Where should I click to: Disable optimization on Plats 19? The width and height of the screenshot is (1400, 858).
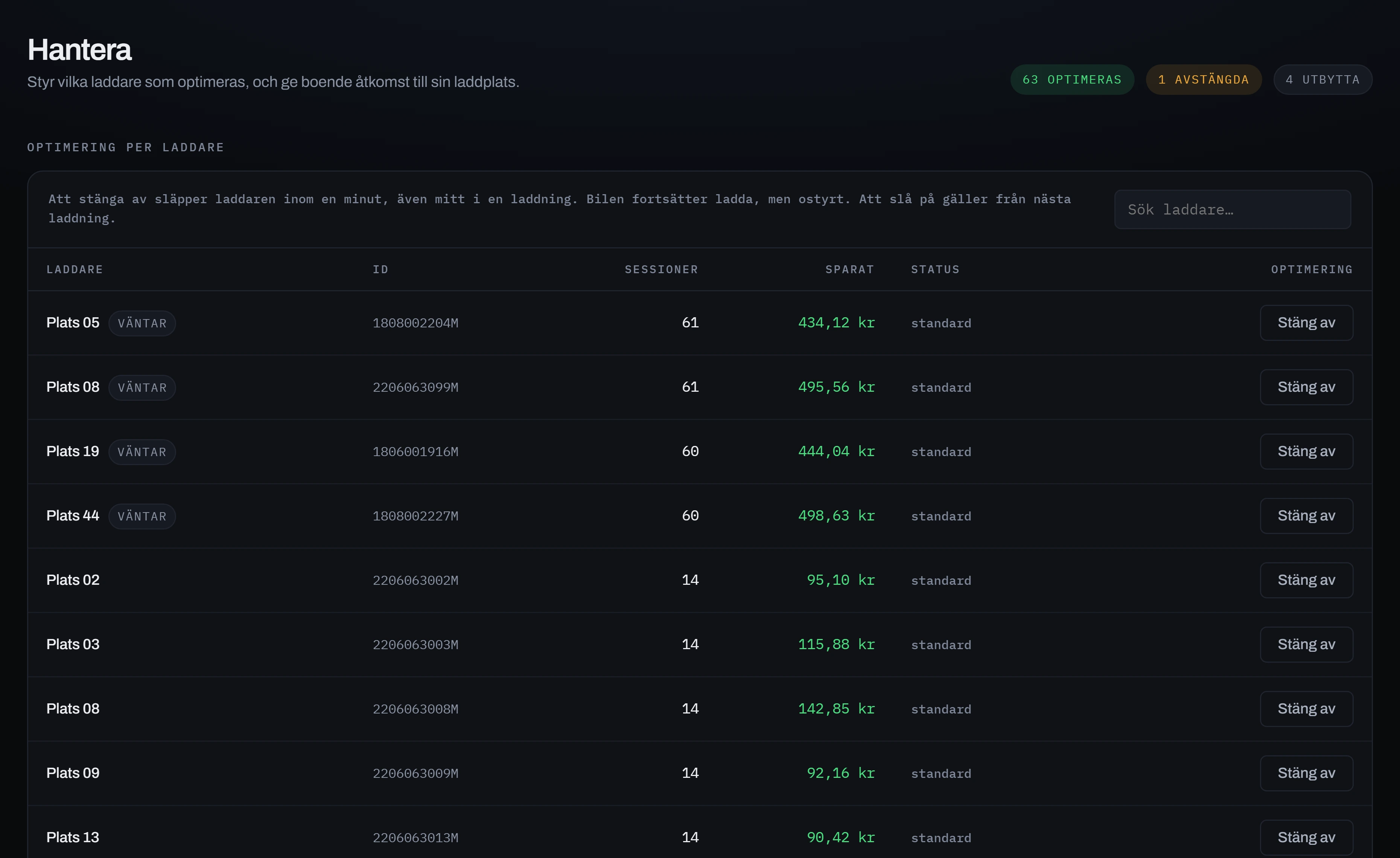click(1306, 451)
